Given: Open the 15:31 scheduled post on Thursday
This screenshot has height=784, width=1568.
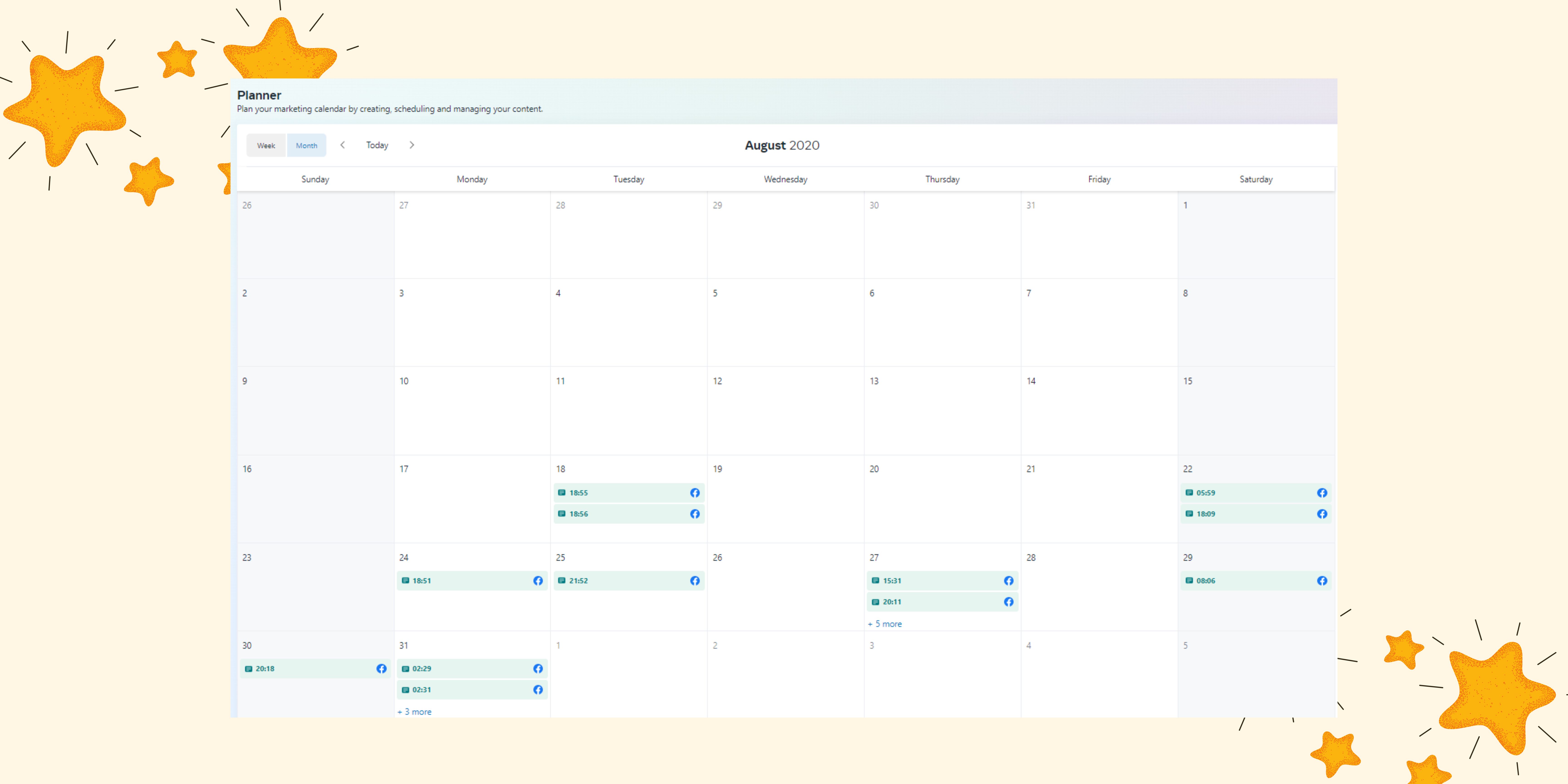Looking at the screenshot, I should pyautogui.click(x=937, y=581).
